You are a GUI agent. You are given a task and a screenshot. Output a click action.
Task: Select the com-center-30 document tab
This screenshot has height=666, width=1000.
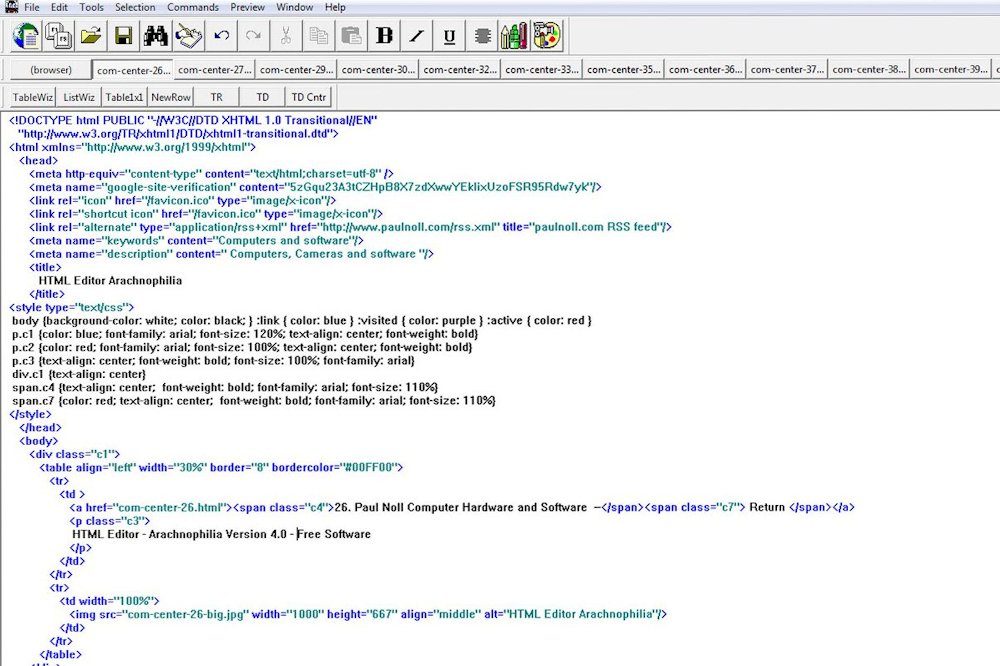tap(378, 70)
